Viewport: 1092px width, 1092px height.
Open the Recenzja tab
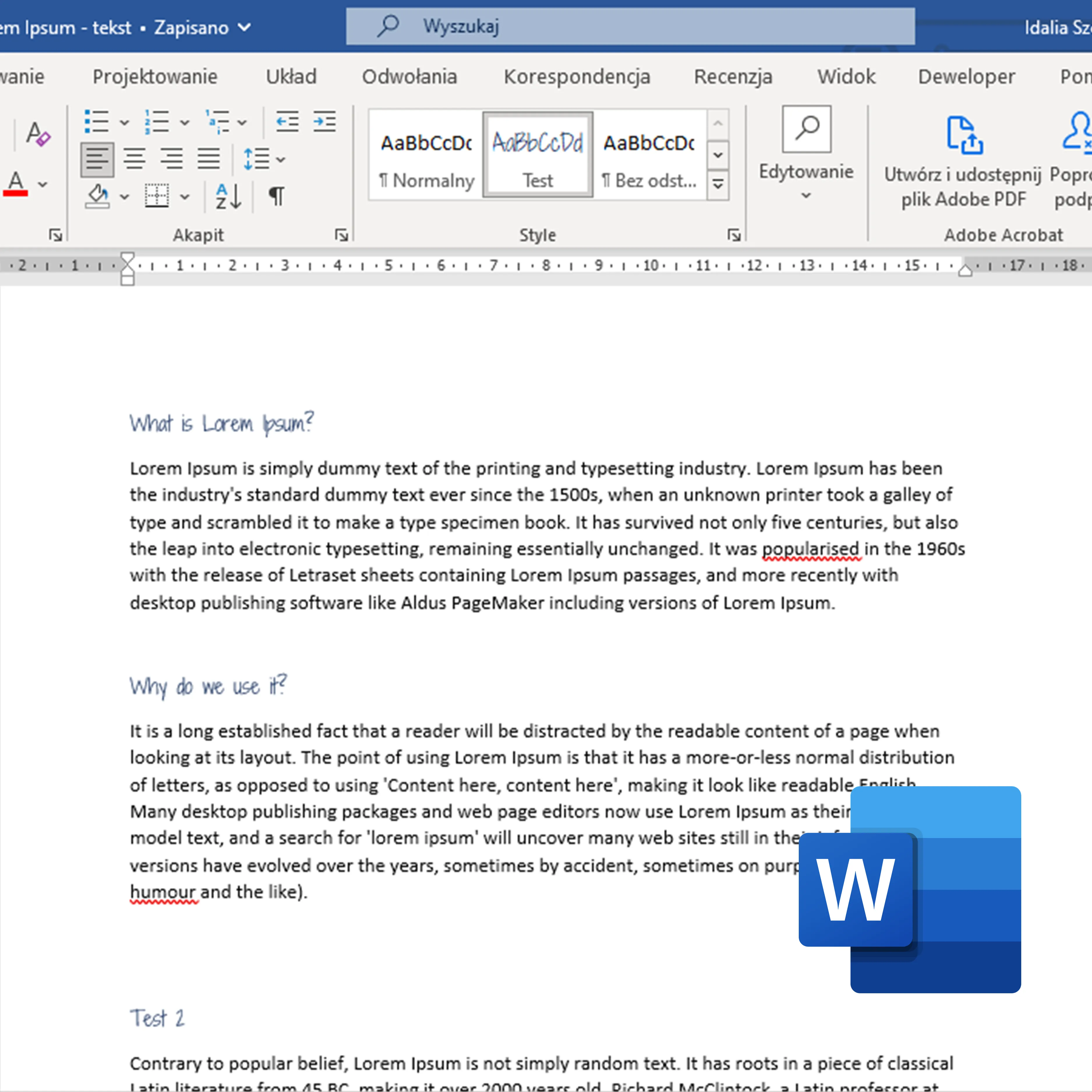click(733, 77)
